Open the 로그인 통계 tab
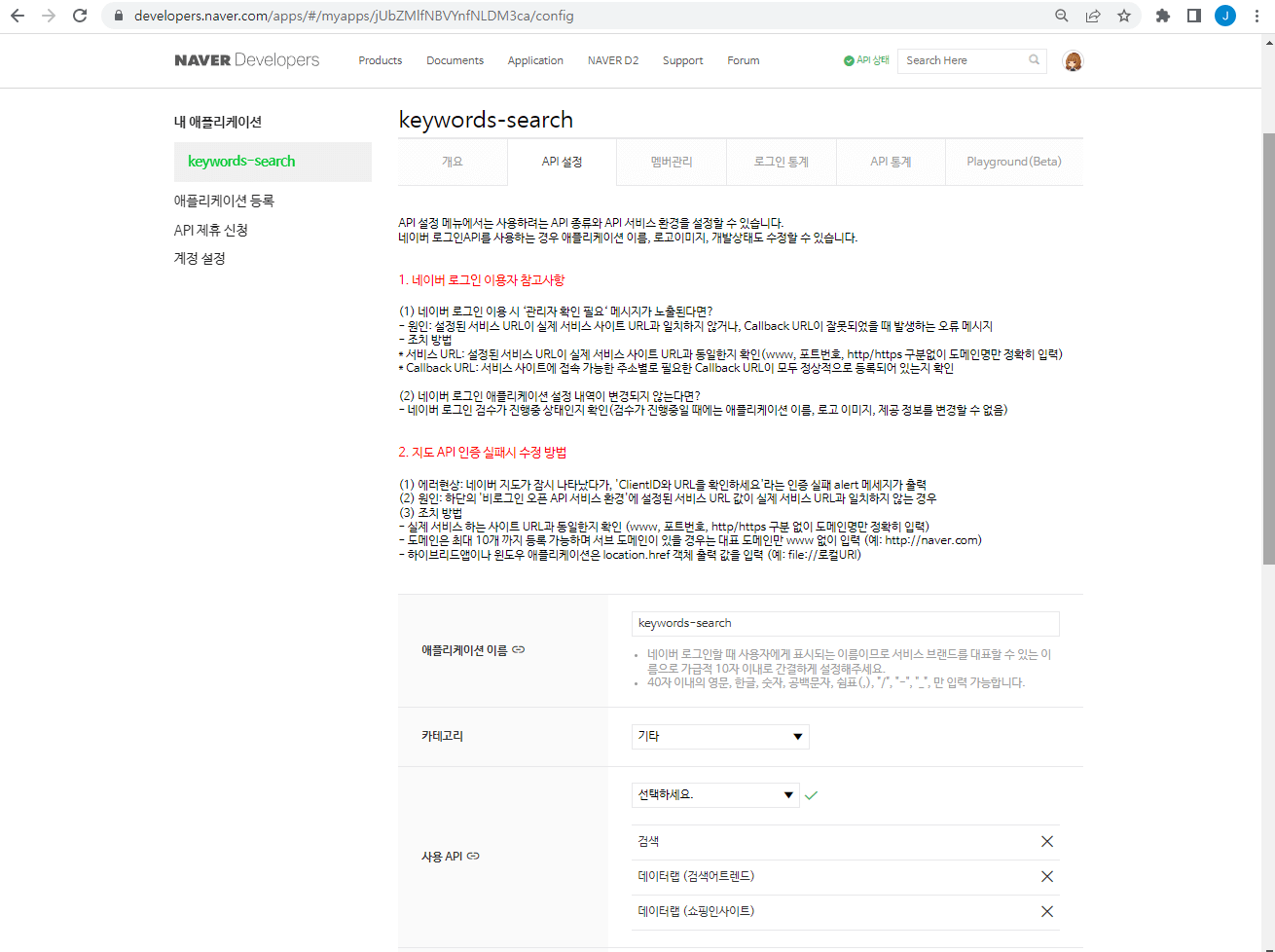The height and width of the screenshot is (952, 1275). tap(782, 162)
